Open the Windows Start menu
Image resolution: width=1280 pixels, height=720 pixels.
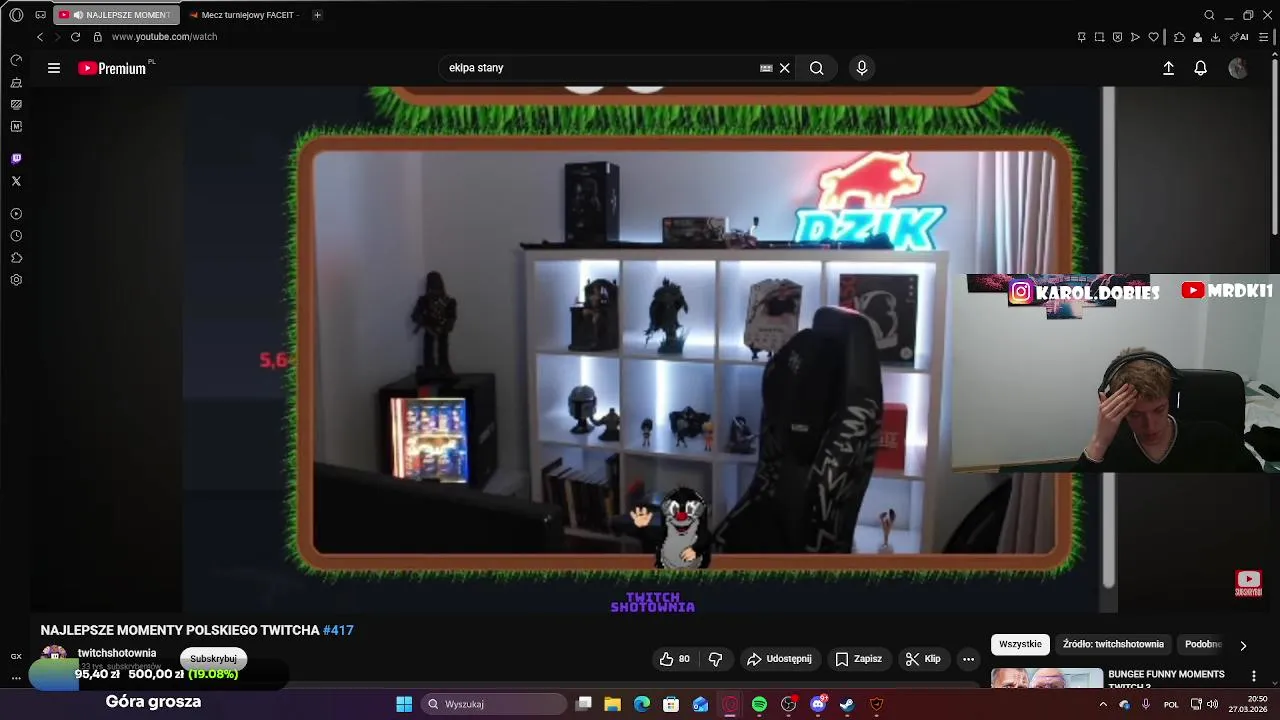click(404, 704)
